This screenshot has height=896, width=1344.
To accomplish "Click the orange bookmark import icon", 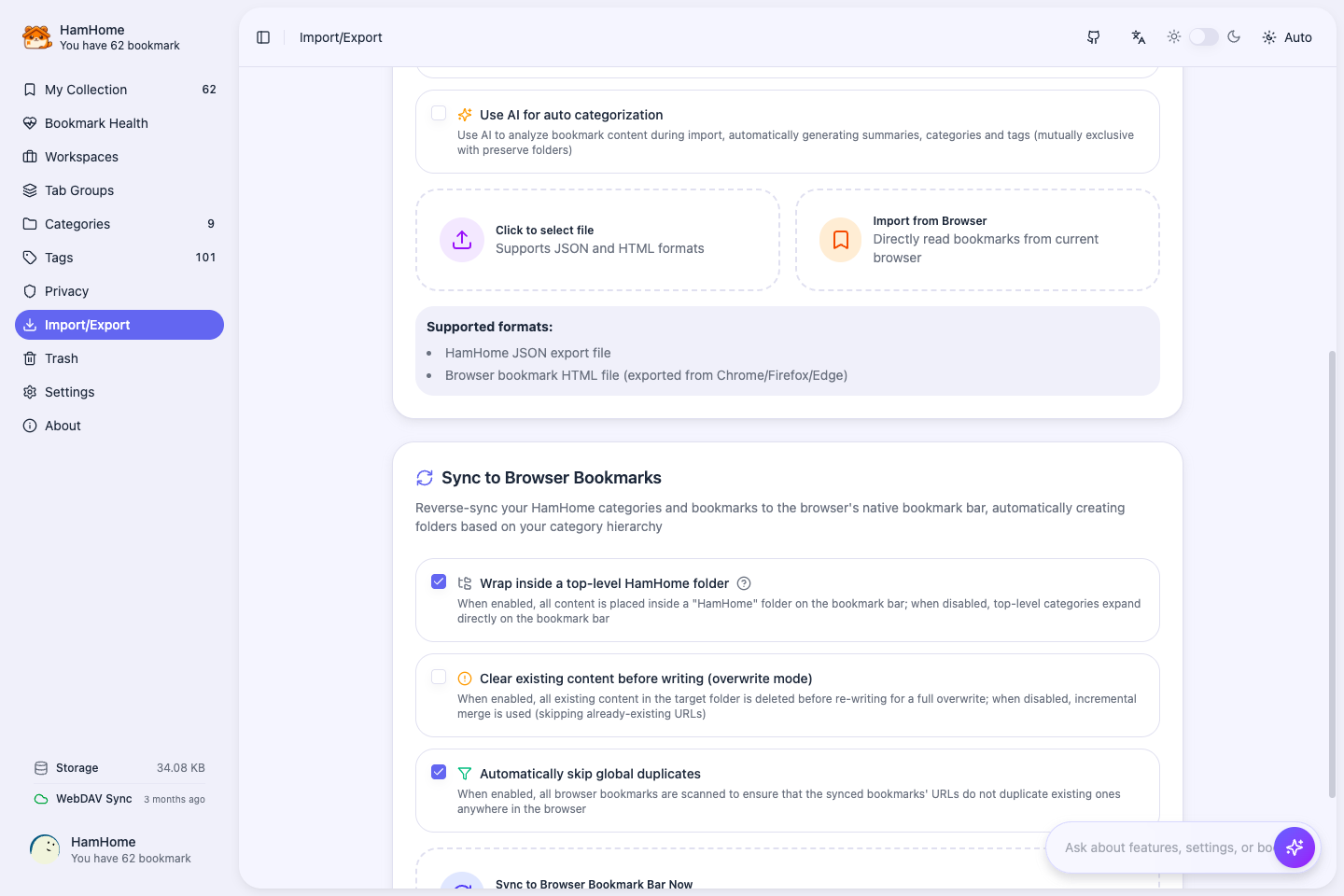I will (x=841, y=240).
